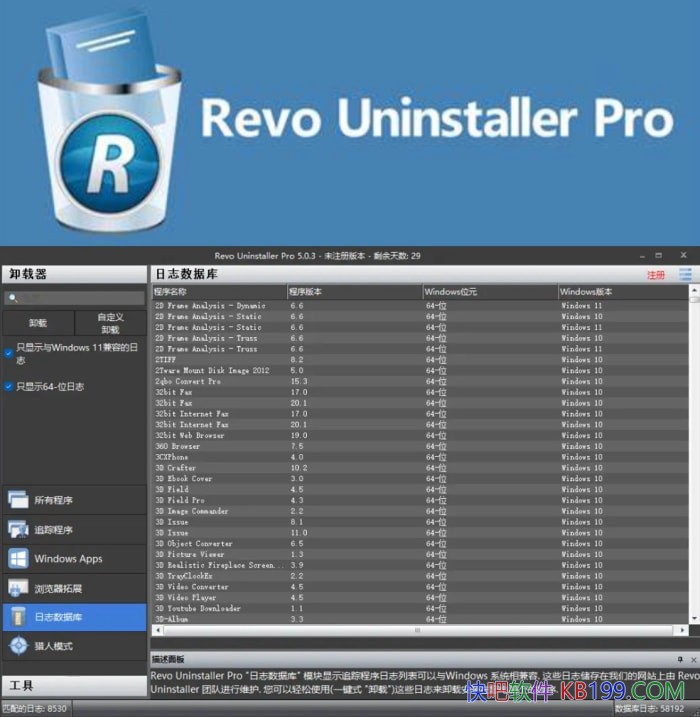Pin the description panel (描述面板)

point(680,660)
